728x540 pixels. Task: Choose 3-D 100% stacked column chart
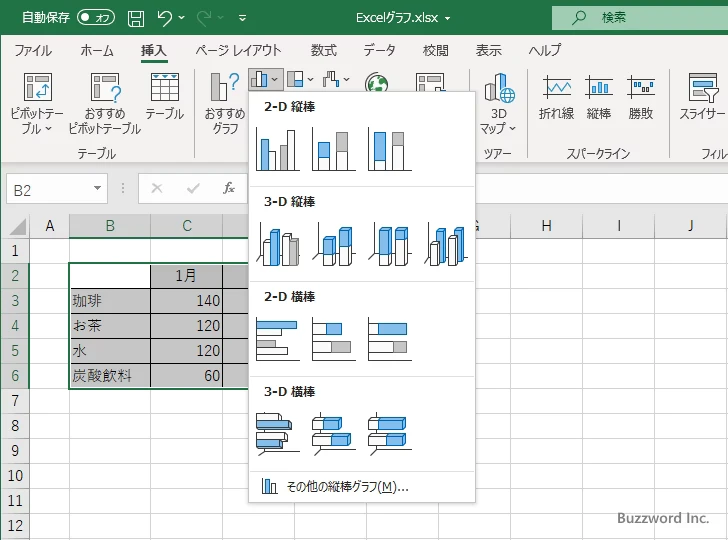click(390, 244)
